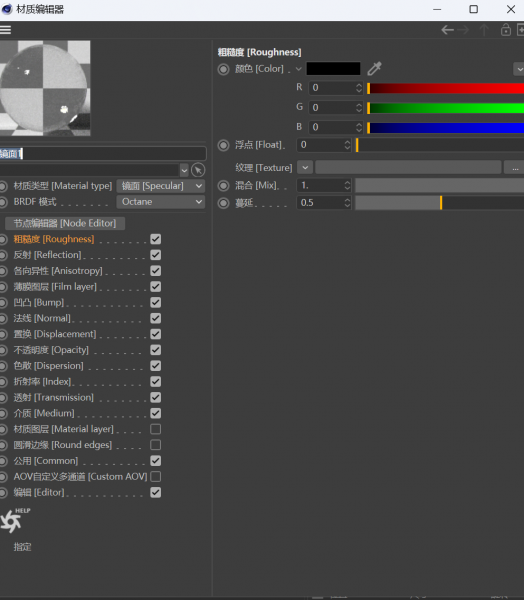
Task: Open the hamburger menu icon
Action: click(x=5, y=29)
